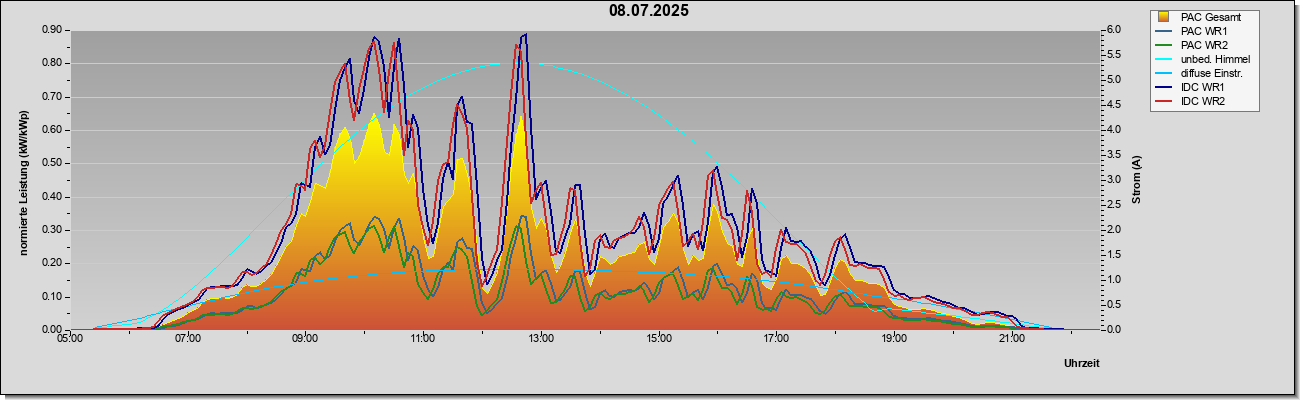1300x400 pixels.
Task: Click the 0.60 value on power axis
Action: (x=52, y=130)
